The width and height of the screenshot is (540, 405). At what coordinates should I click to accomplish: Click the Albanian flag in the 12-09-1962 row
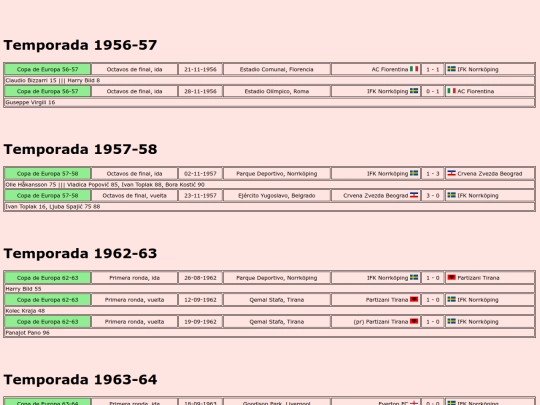pyautogui.click(x=414, y=300)
